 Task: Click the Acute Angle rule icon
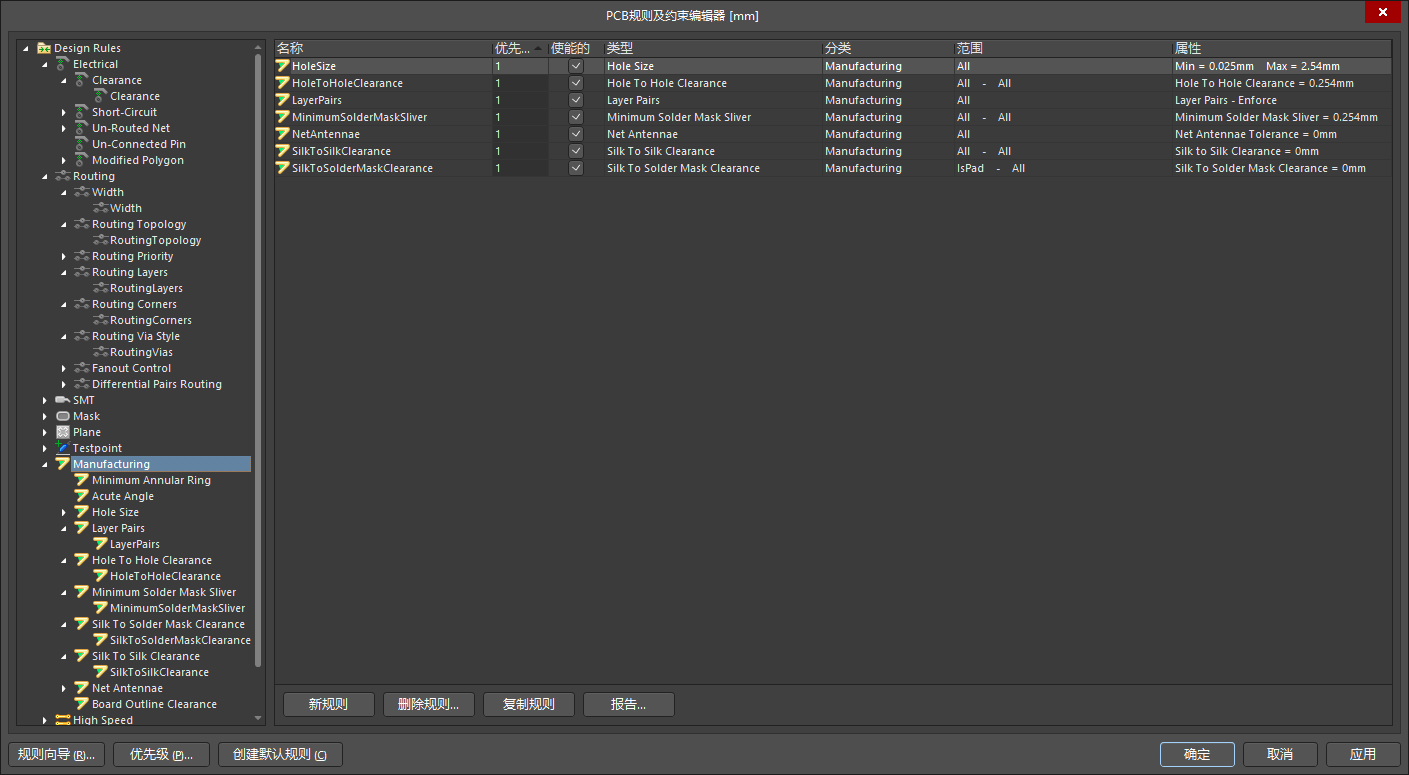82,496
